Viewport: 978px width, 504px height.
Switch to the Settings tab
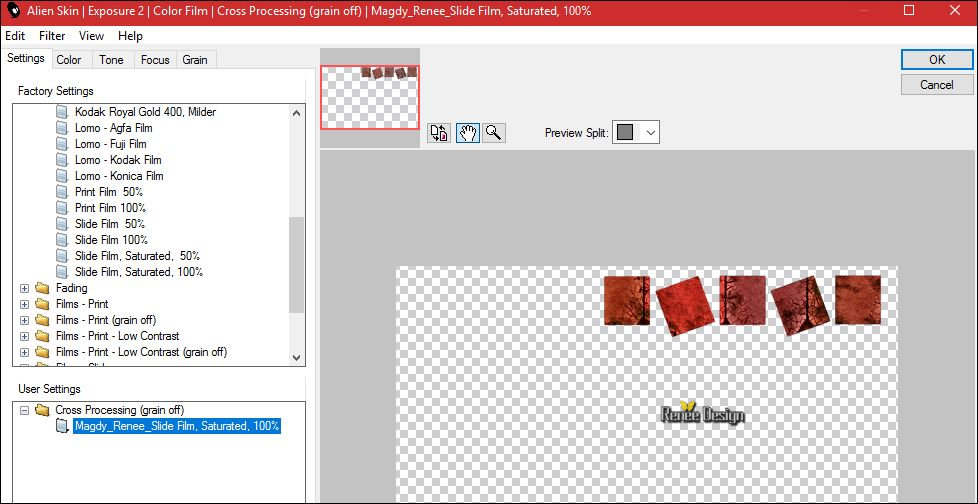pyautogui.click(x=26, y=58)
